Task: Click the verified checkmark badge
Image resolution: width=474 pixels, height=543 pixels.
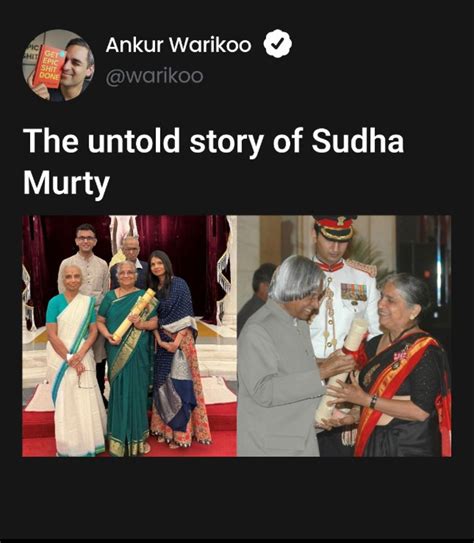Action: coord(278,44)
